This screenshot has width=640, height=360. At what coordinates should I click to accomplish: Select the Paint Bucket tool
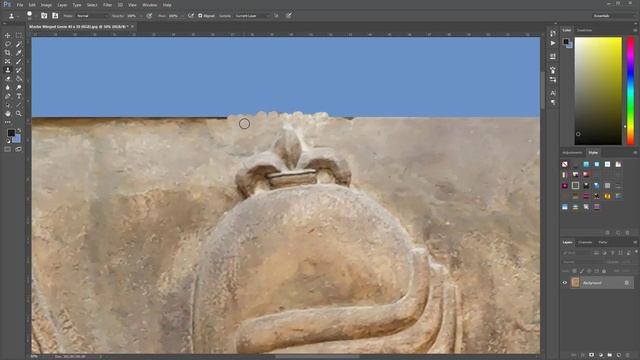(x=19, y=79)
